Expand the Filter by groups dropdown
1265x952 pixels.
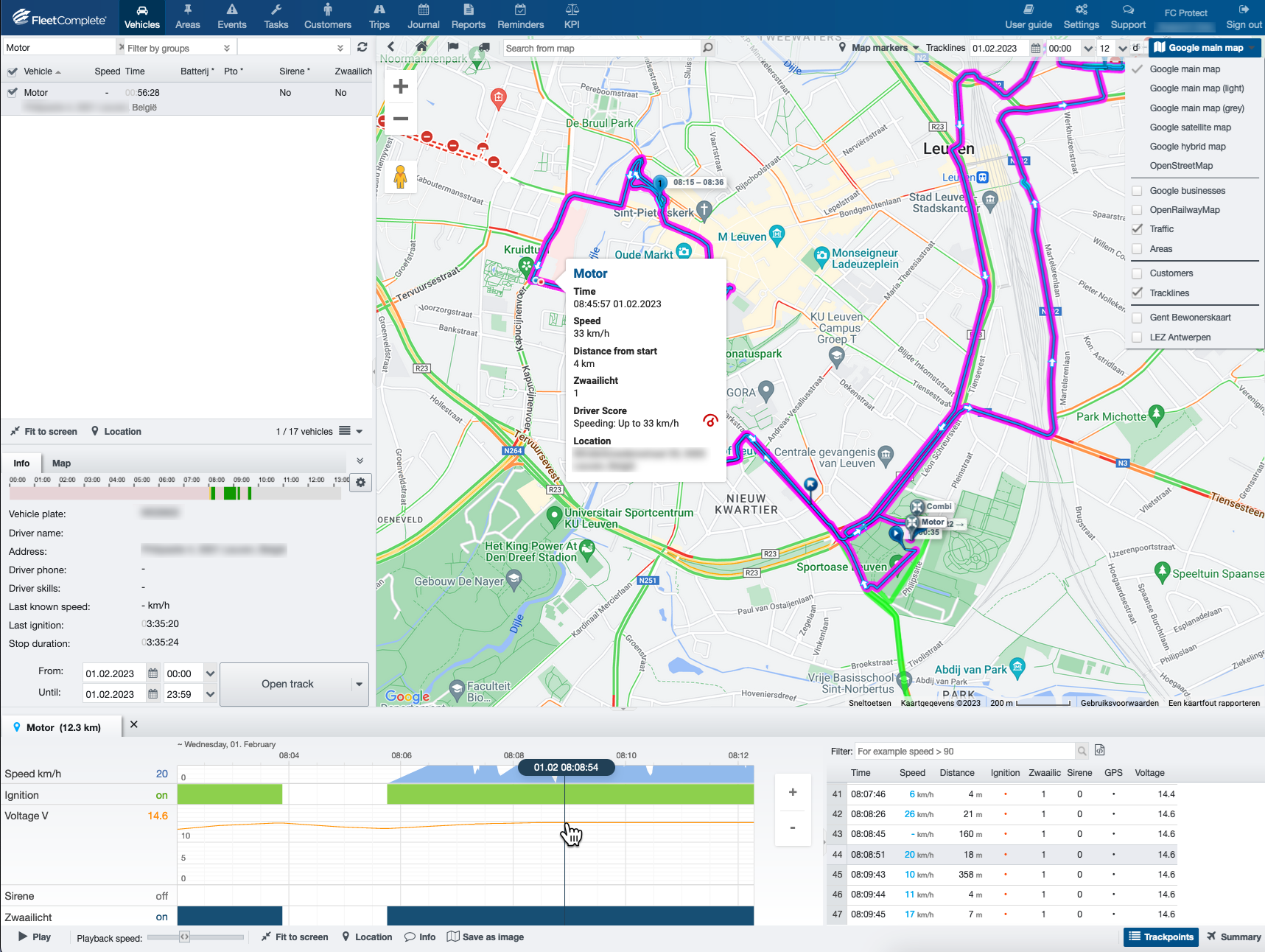(x=226, y=48)
